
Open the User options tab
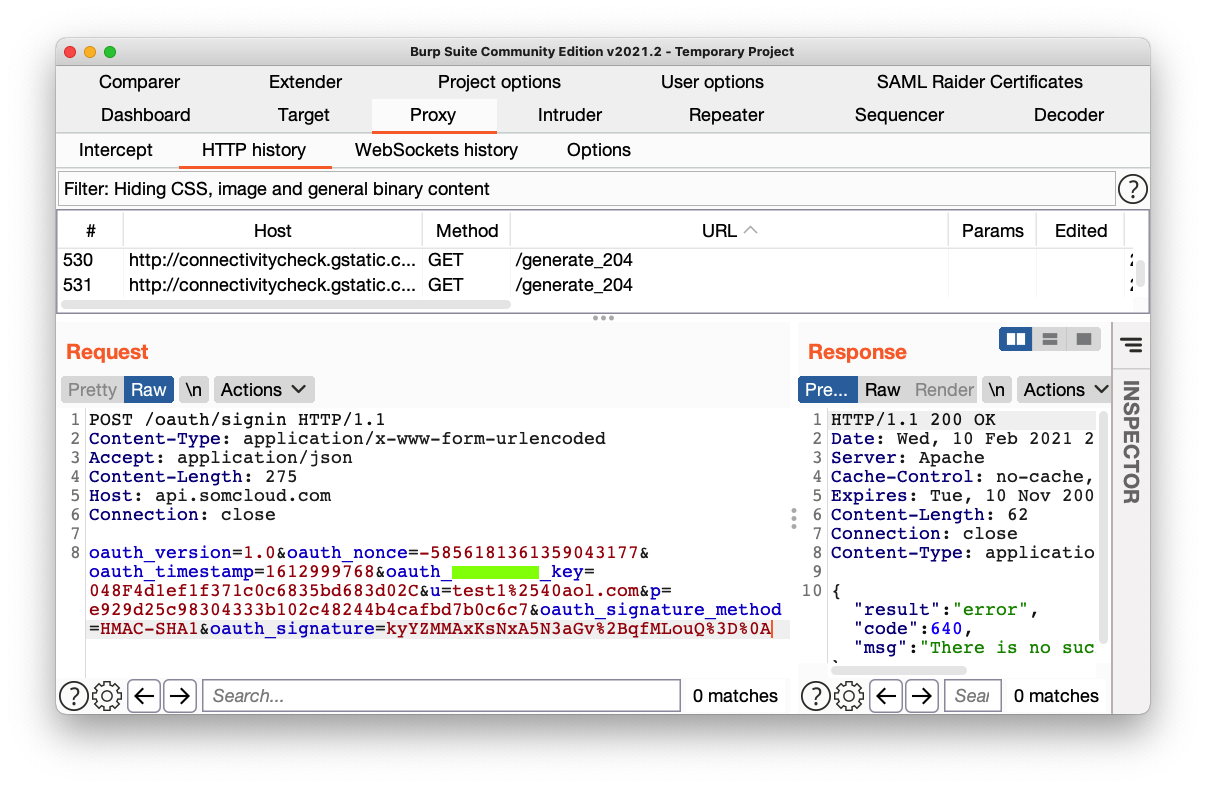[712, 82]
